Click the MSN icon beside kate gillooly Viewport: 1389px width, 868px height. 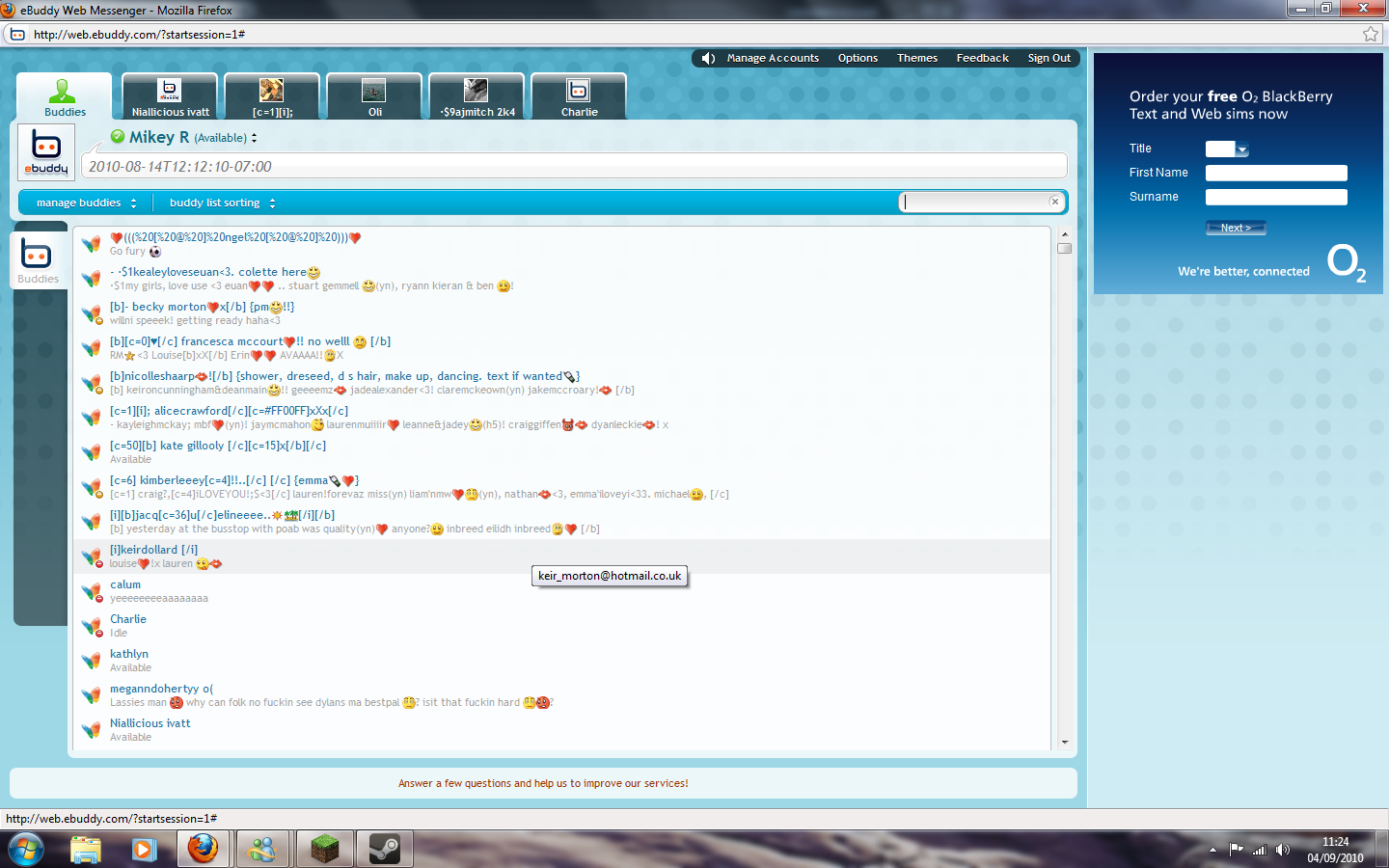pos(92,452)
